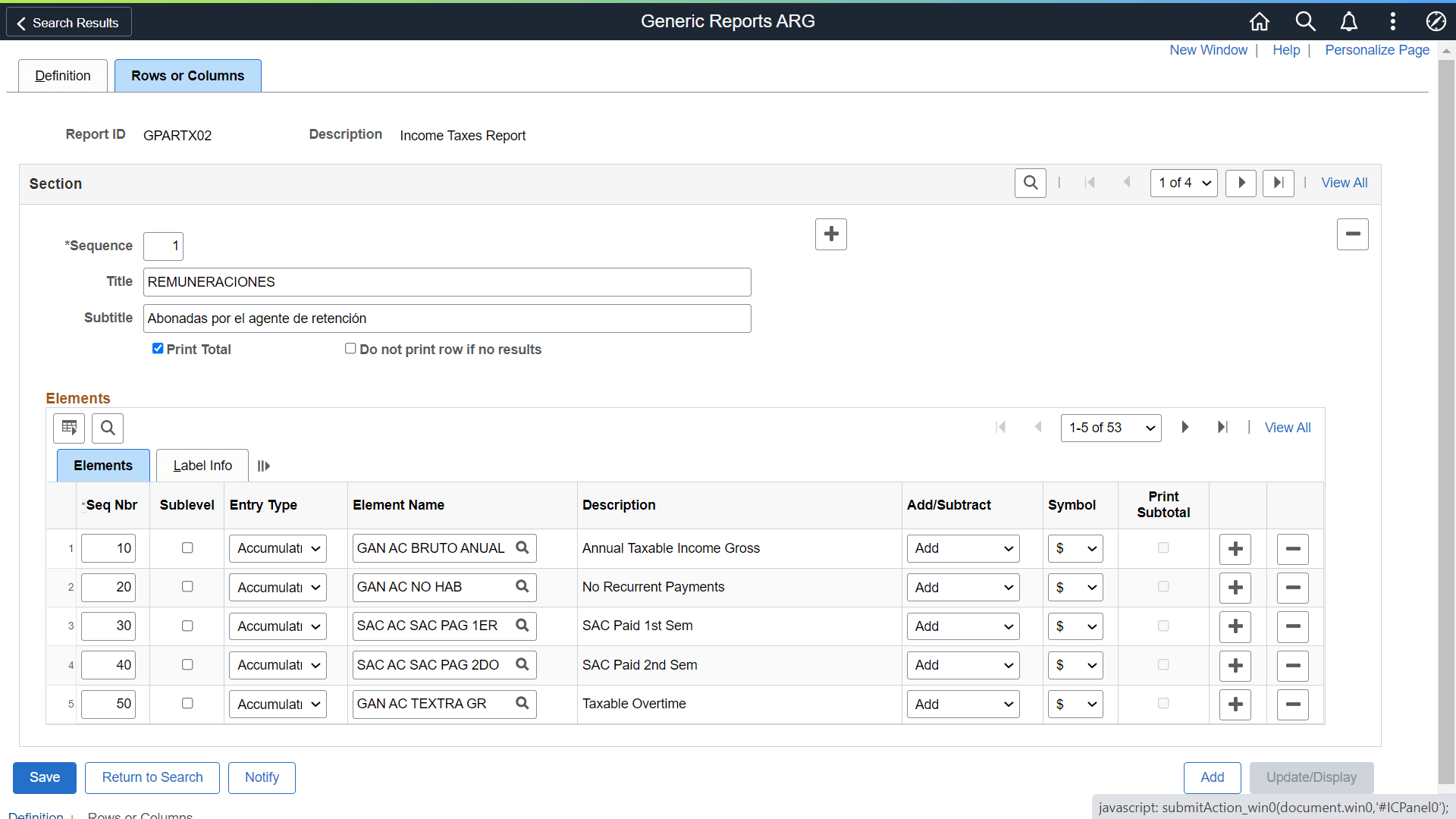Open Find in the Elements grid toolbar
The image size is (1456, 819).
(107, 428)
